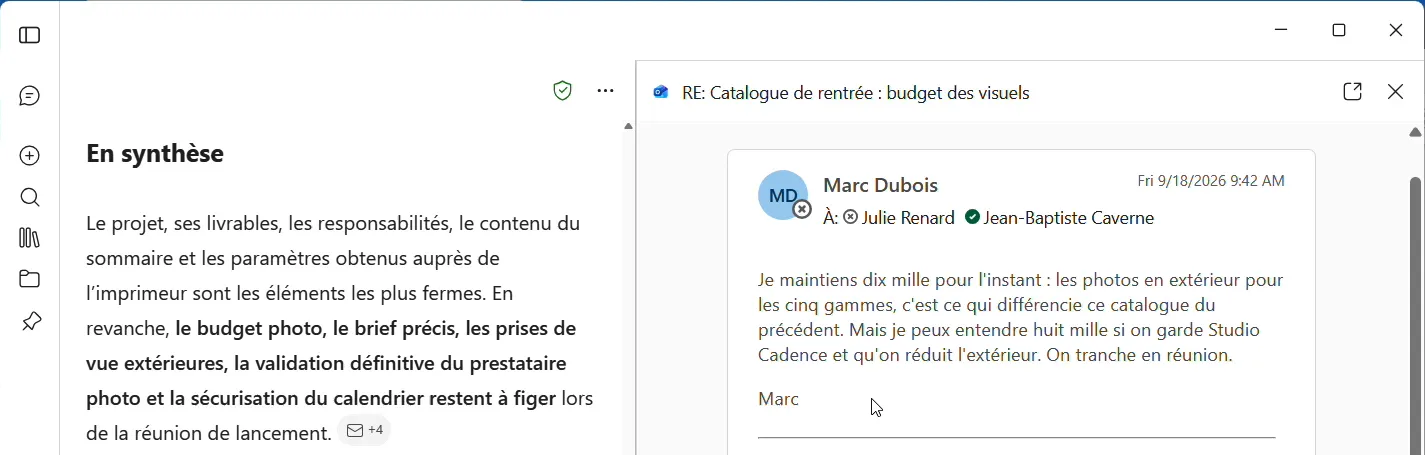1425x455 pixels.
Task: Click the pin icon in sidebar
Action: point(31,321)
